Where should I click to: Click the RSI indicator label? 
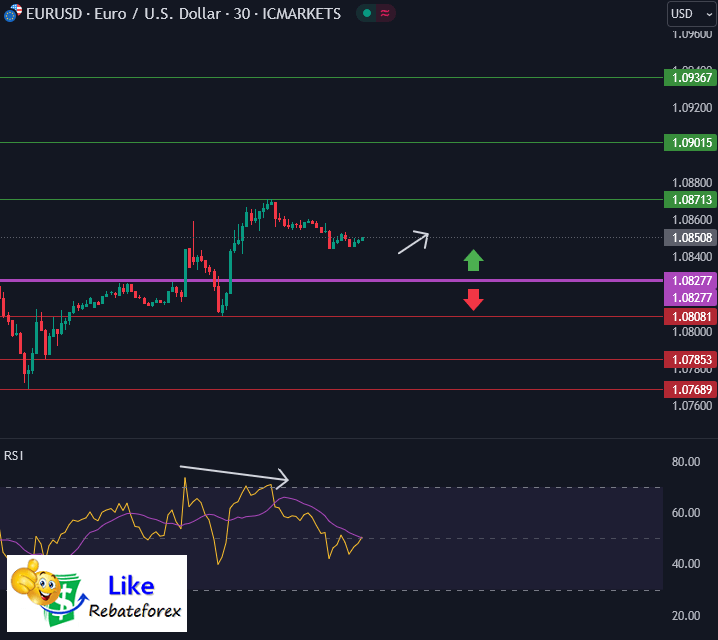pyautogui.click(x=14, y=456)
